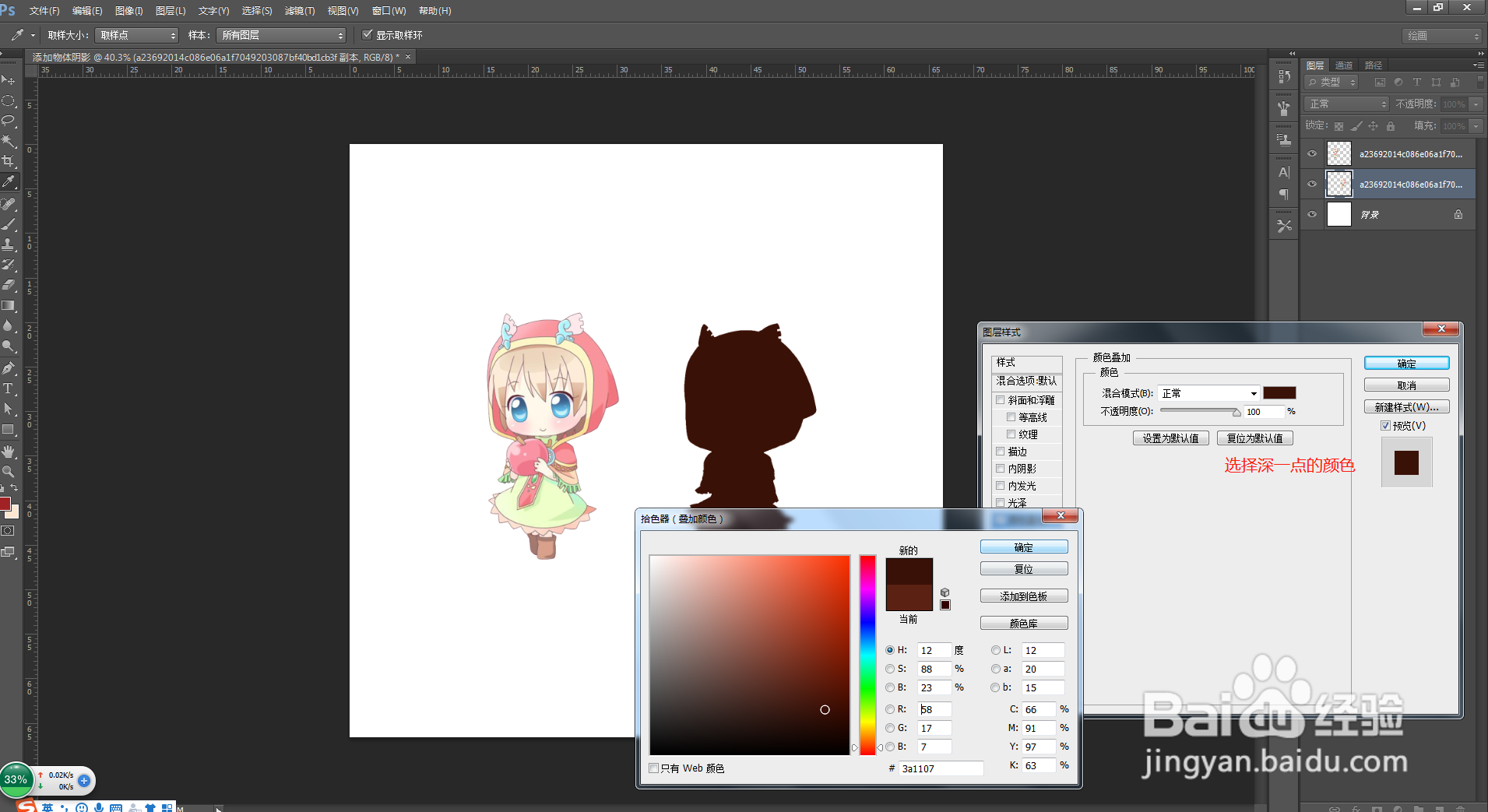Click 设置为默认值 button
Screen dimensions: 1488x812
click(x=1170, y=438)
